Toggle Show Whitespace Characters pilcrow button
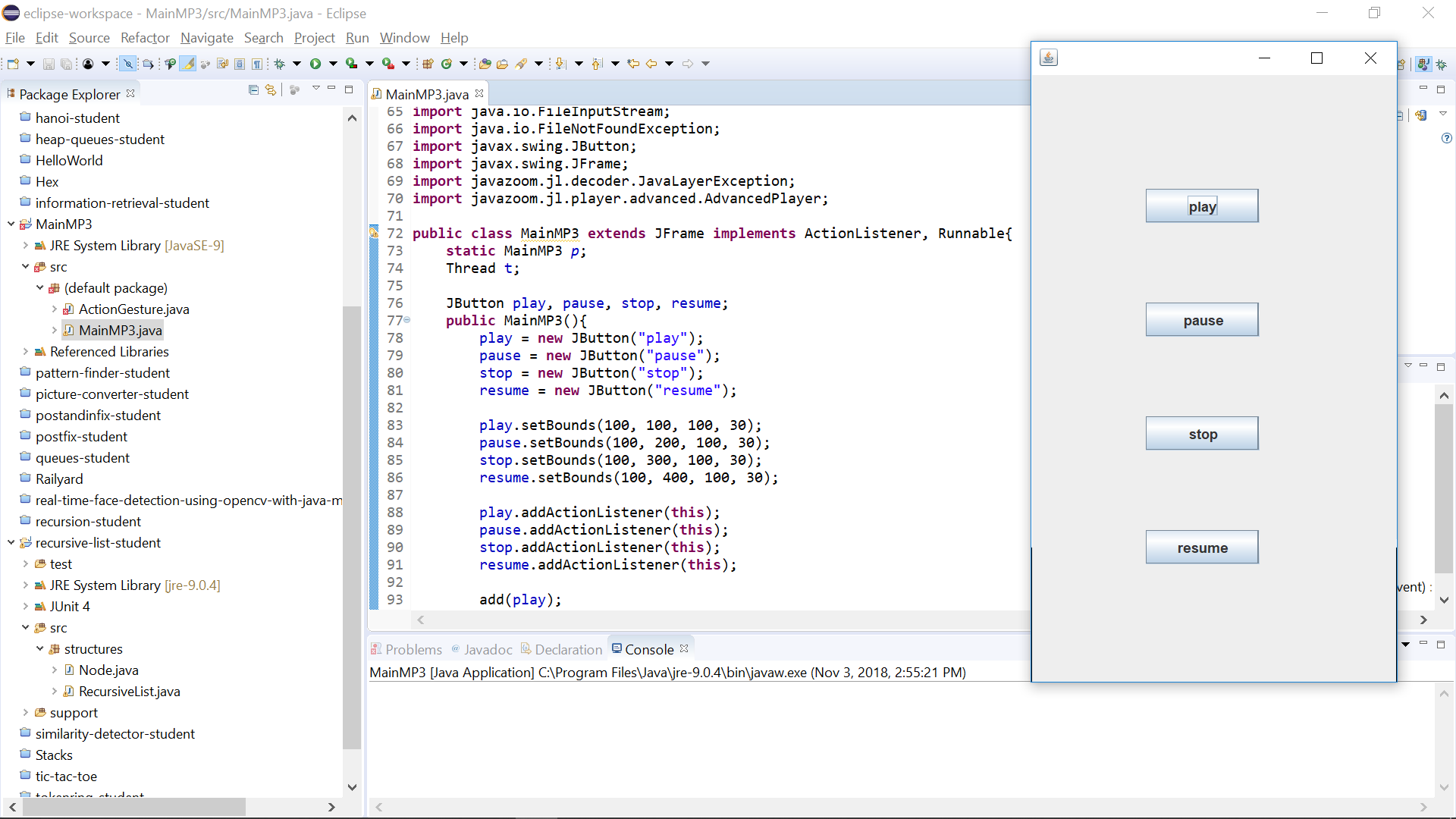The height and width of the screenshot is (819, 1456). [x=257, y=64]
